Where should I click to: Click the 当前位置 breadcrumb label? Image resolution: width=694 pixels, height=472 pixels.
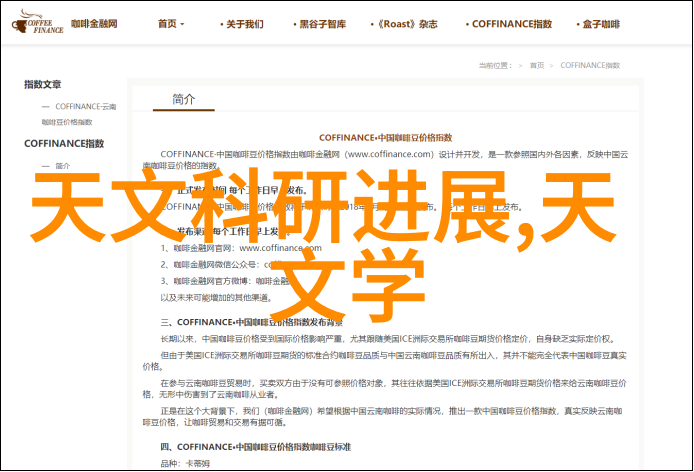click(x=495, y=66)
